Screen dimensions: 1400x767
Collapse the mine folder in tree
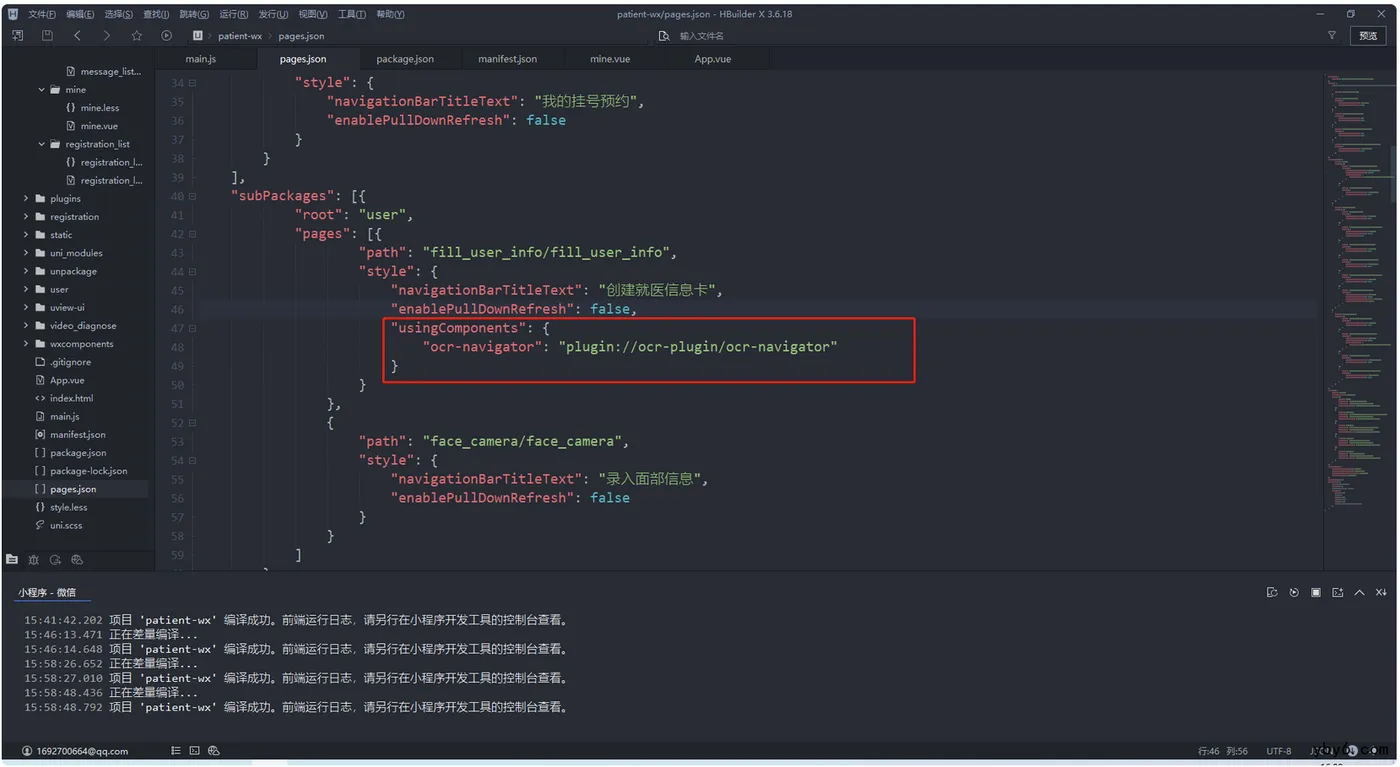click(x=42, y=90)
